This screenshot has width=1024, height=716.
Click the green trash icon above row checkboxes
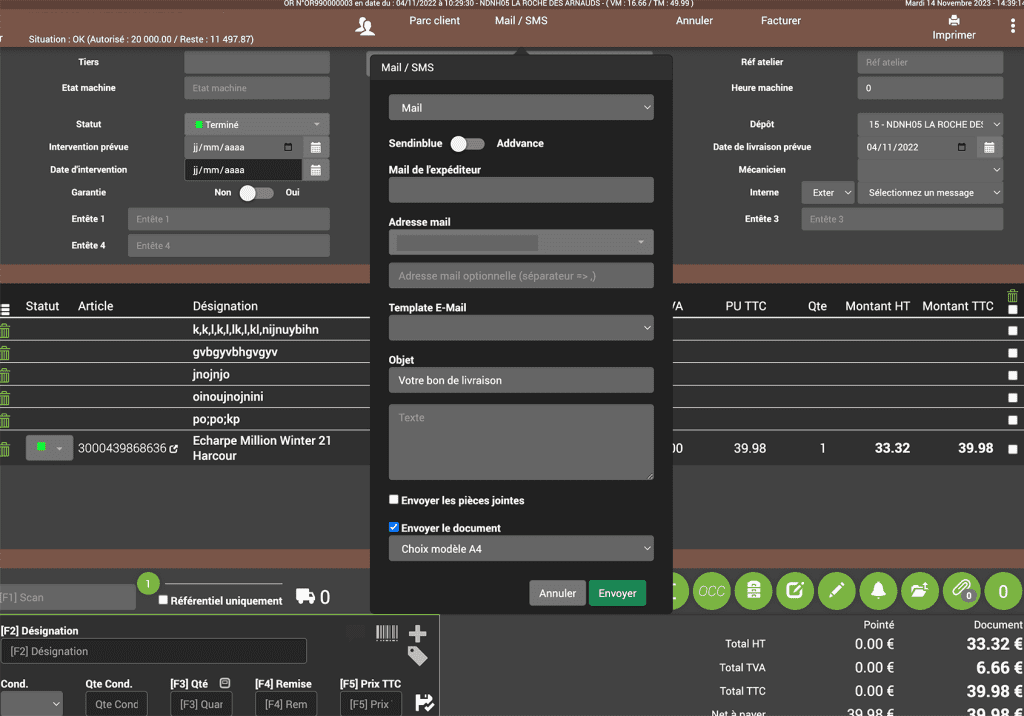coord(1012,295)
